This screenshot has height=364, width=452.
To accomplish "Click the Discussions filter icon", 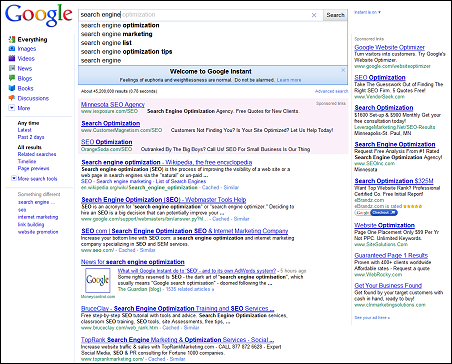I will click(x=12, y=98).
